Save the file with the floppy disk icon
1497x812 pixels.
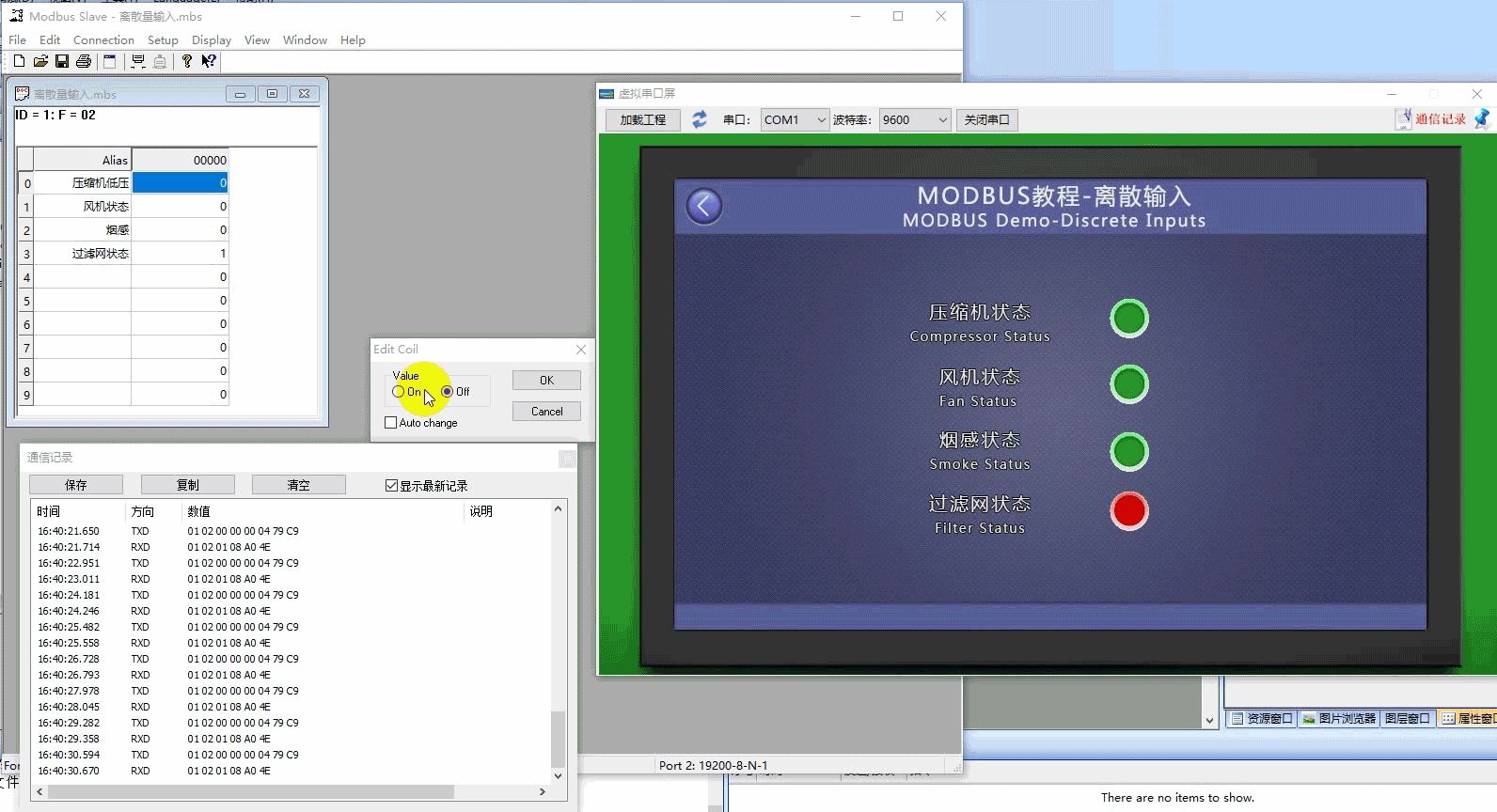click(x=62, y=61)
